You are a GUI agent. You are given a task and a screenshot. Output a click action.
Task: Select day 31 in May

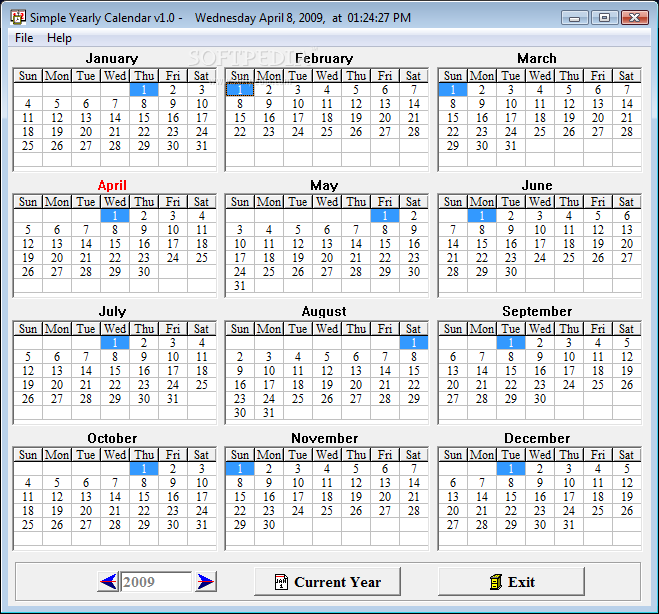click(x=240, y=286)
